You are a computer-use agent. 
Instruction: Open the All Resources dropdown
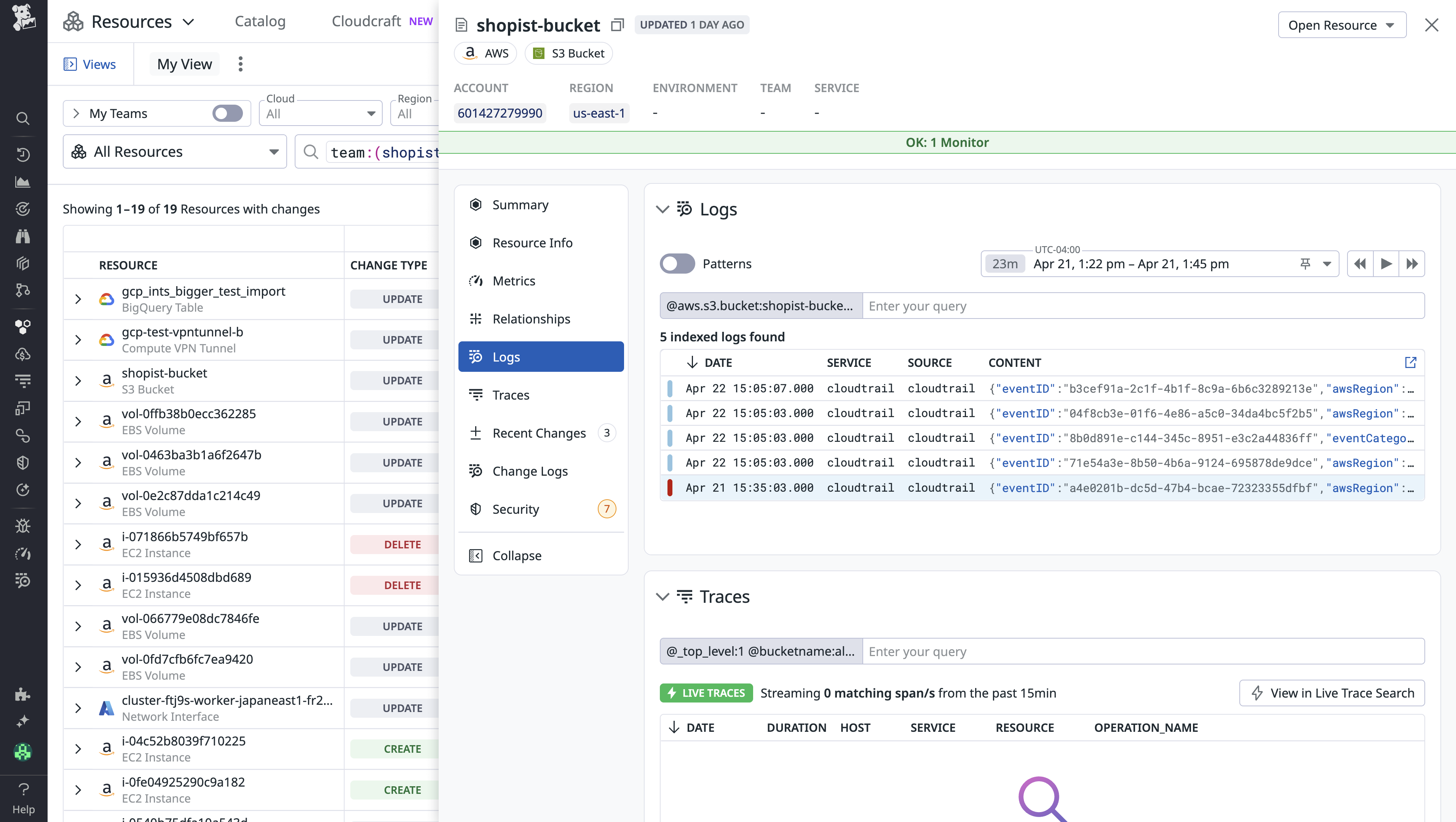point(175,151)
